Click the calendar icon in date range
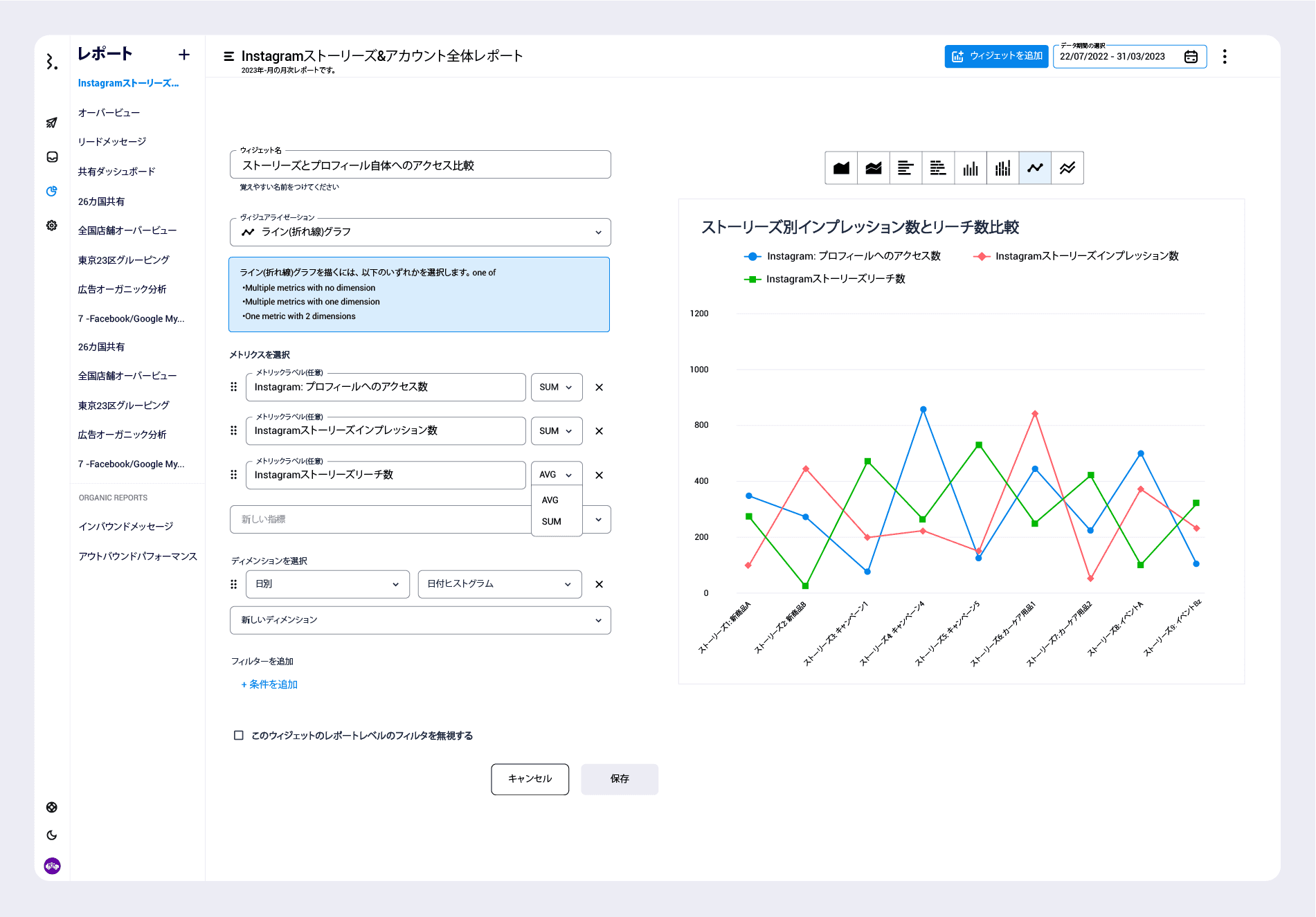Screen dimensions: 1316x917 [x=1191, y=57]
